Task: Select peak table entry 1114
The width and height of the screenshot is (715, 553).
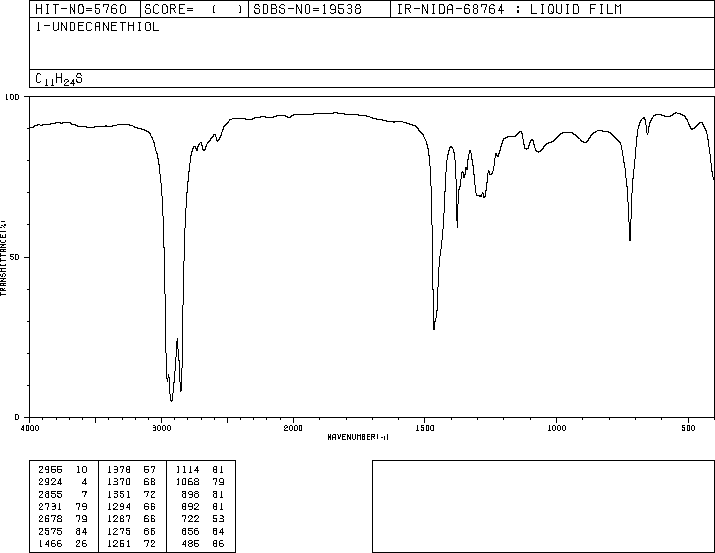Action: point(187,470)
